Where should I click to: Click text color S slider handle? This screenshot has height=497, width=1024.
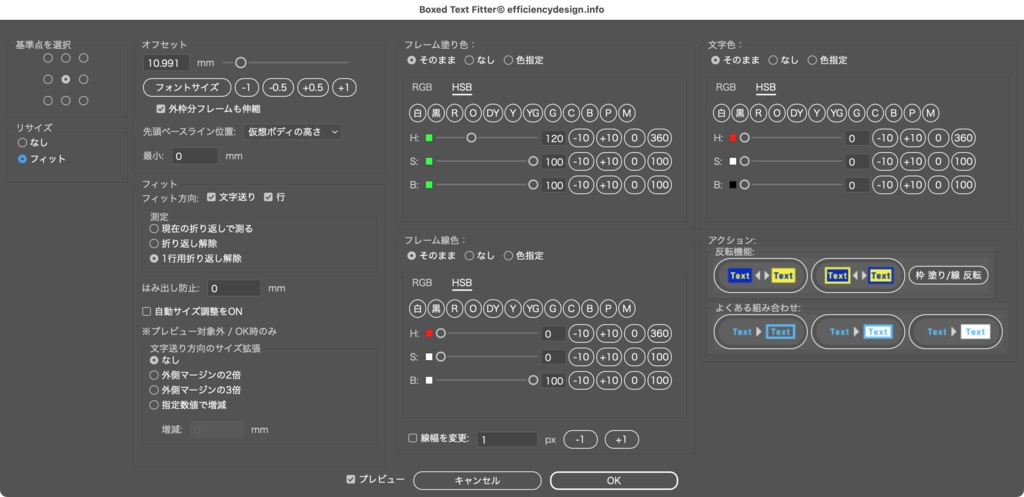744,161
